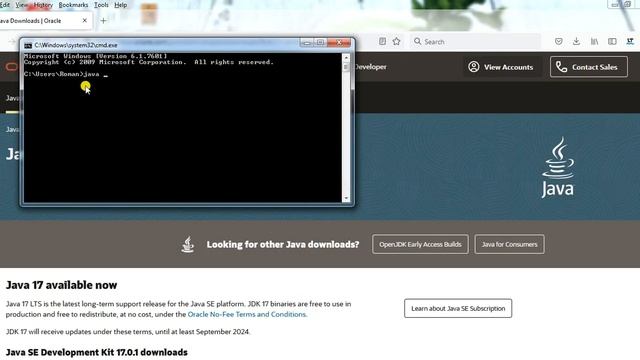Viewport: 640px width, 360px height.
Task: Toggle the sidebar icon in Firefox toolbar
Action: click(x=612, y=41)
